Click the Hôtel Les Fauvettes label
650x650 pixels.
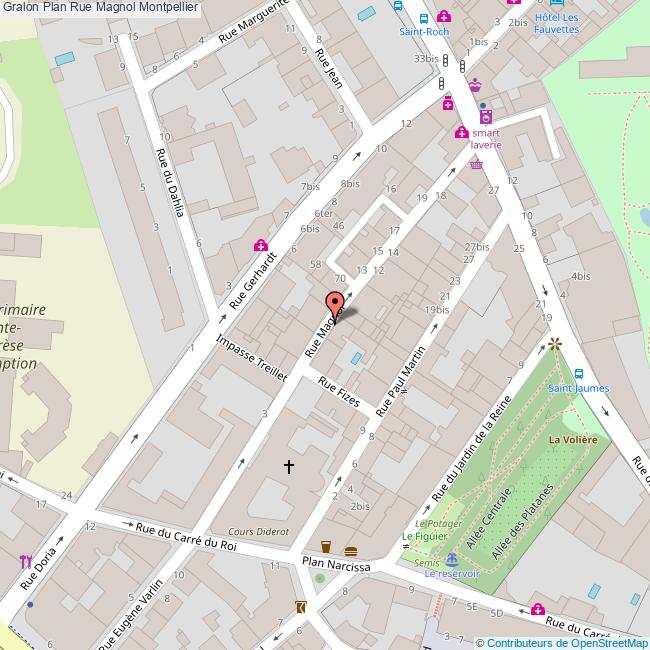click(556, 24)
